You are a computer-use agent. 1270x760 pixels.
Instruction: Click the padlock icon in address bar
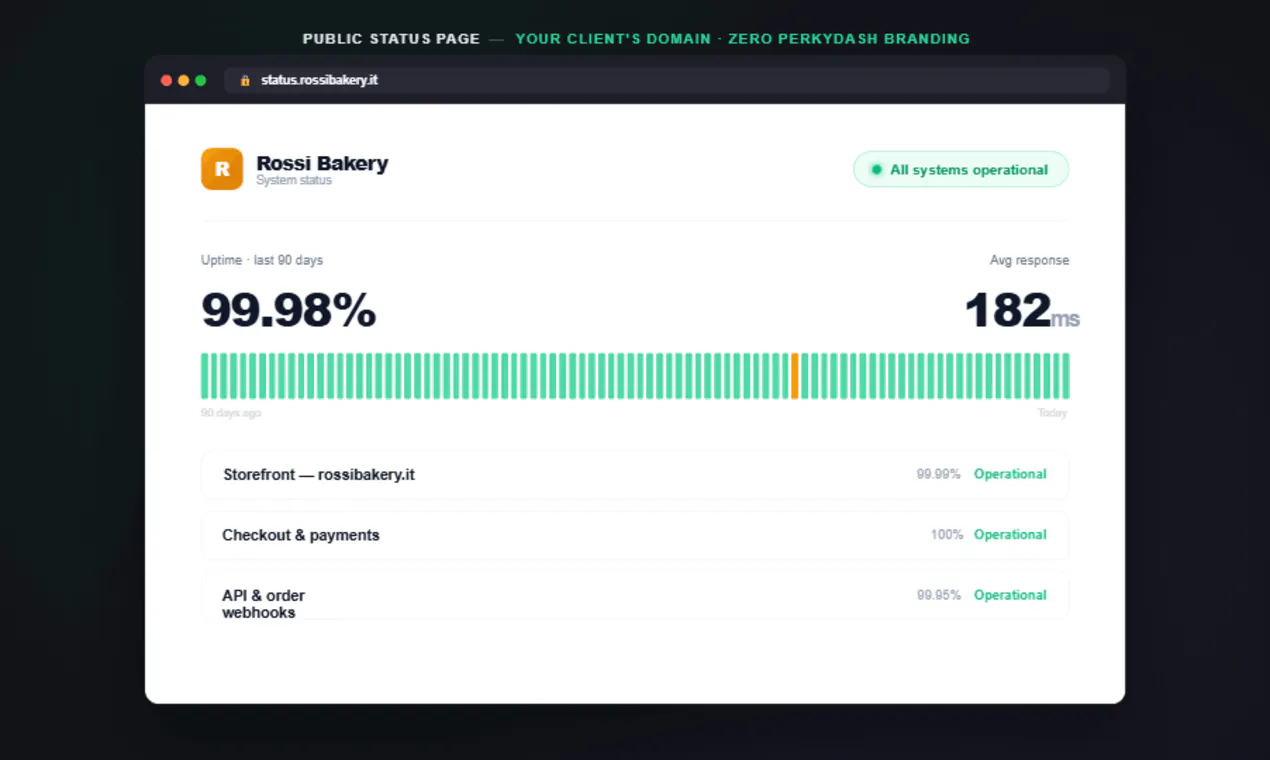245,80
